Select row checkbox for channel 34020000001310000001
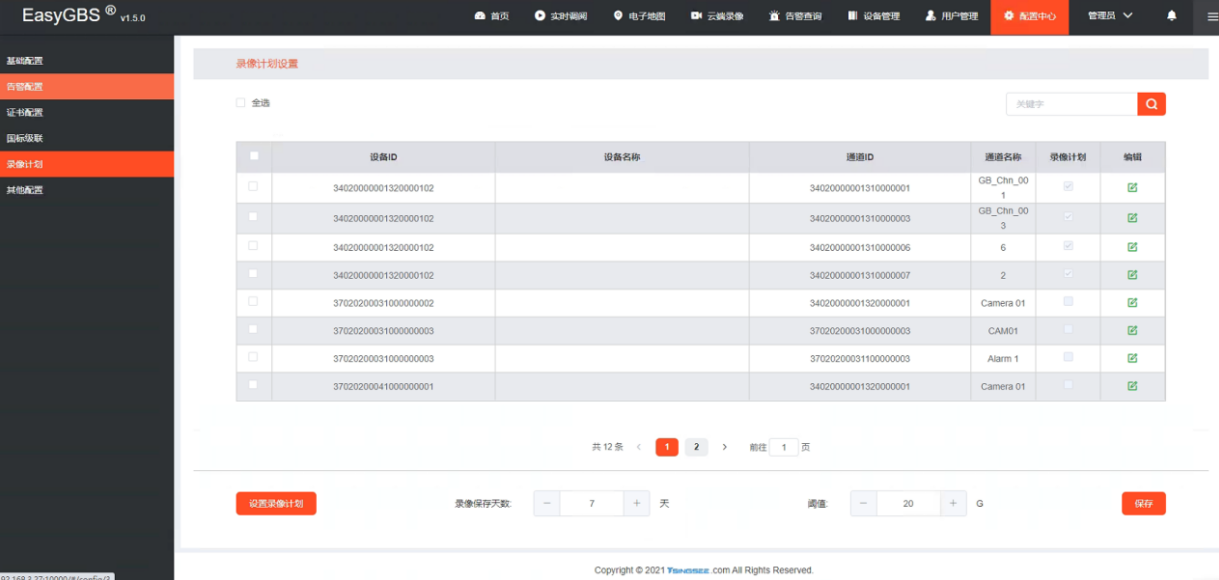The image size is (1219, 580). [x=253, y=186]
